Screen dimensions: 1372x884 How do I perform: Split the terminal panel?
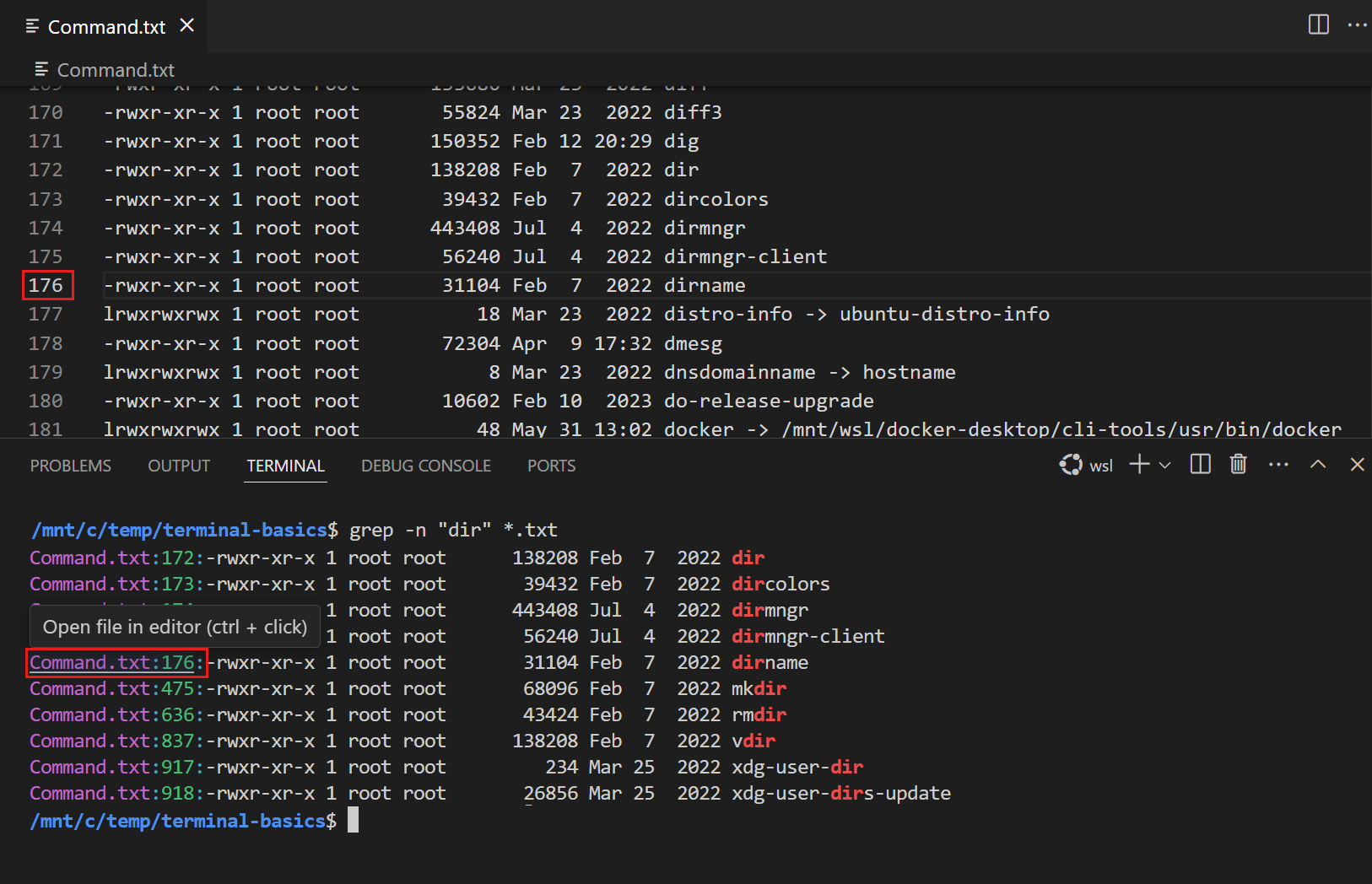point(1200,464)
